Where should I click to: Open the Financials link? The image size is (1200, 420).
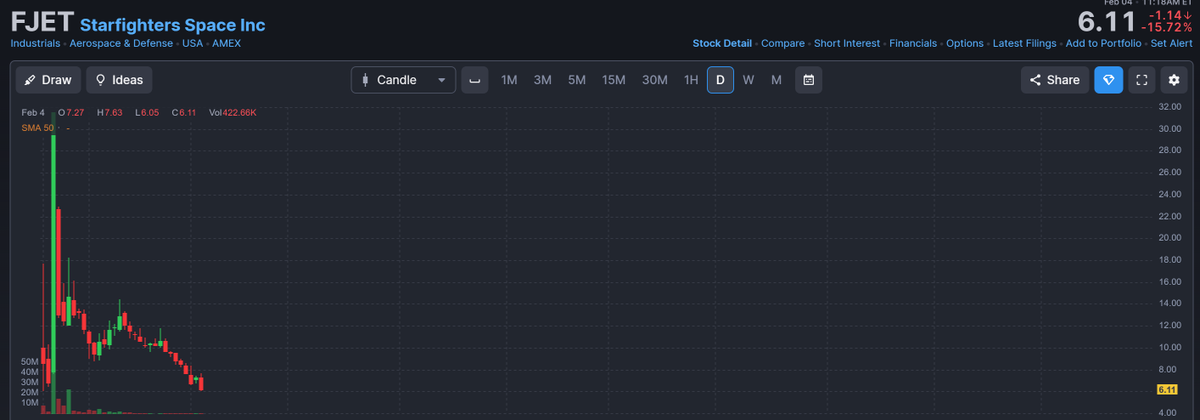pyautogui.click(x=913, y=44)
